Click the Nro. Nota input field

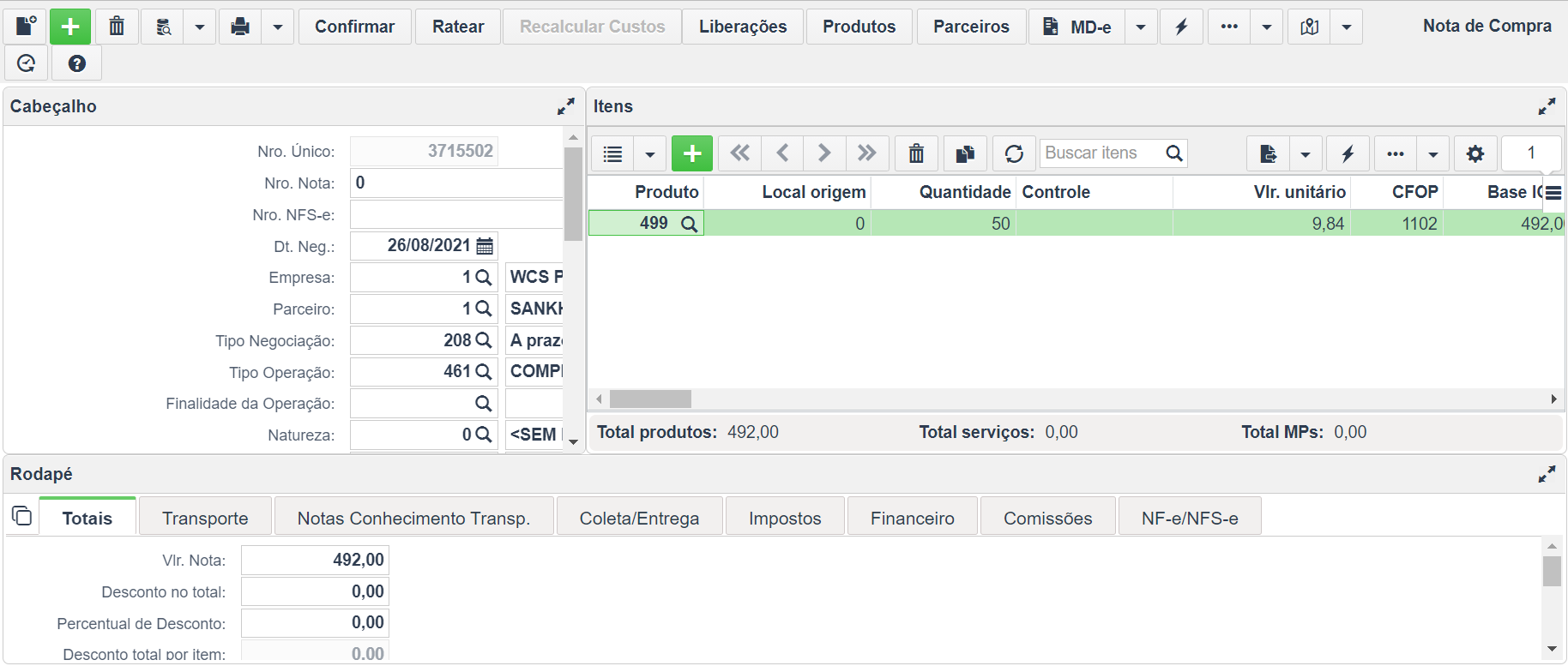456,183
